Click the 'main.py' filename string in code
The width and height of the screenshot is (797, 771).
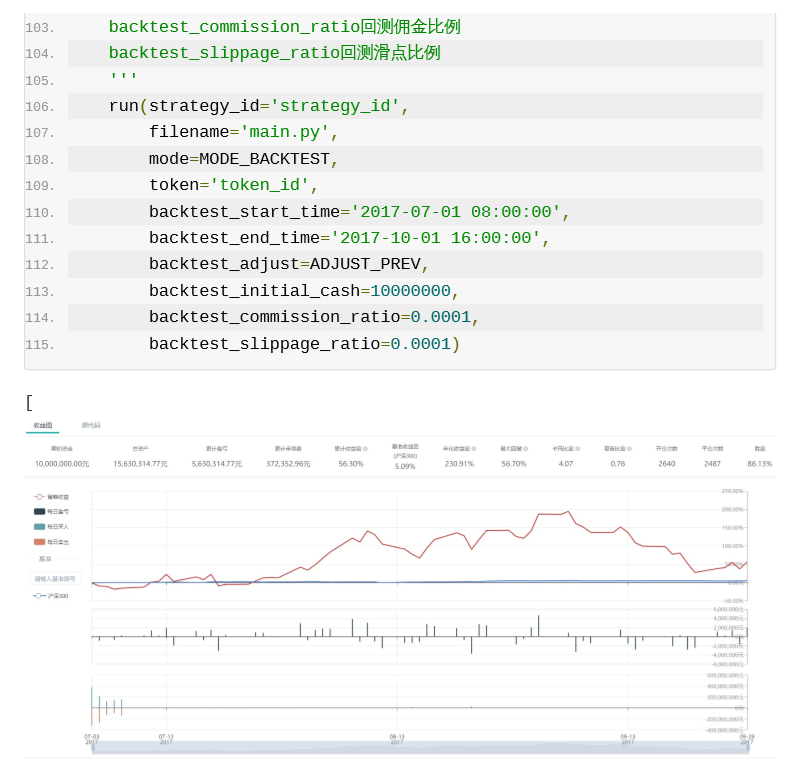[x=284, y=133]
